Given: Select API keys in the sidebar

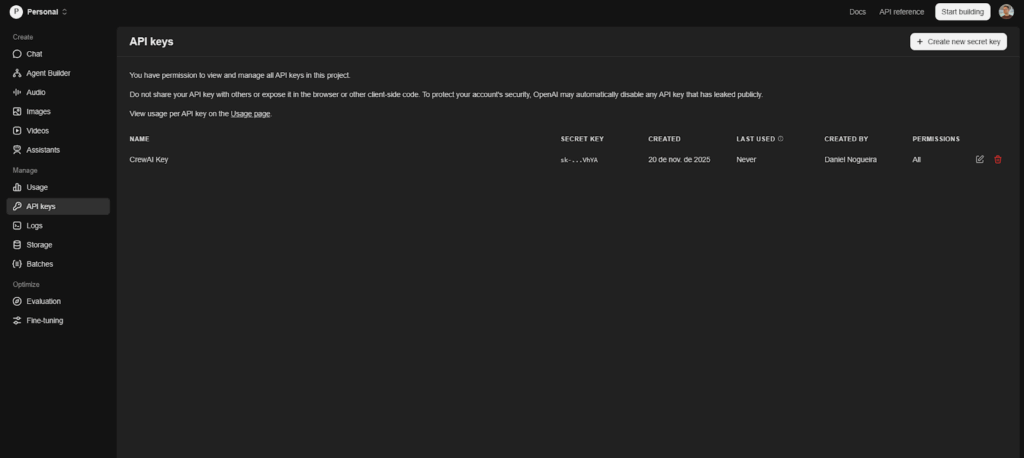Looking at the screenshot, I should coord(58,206).
